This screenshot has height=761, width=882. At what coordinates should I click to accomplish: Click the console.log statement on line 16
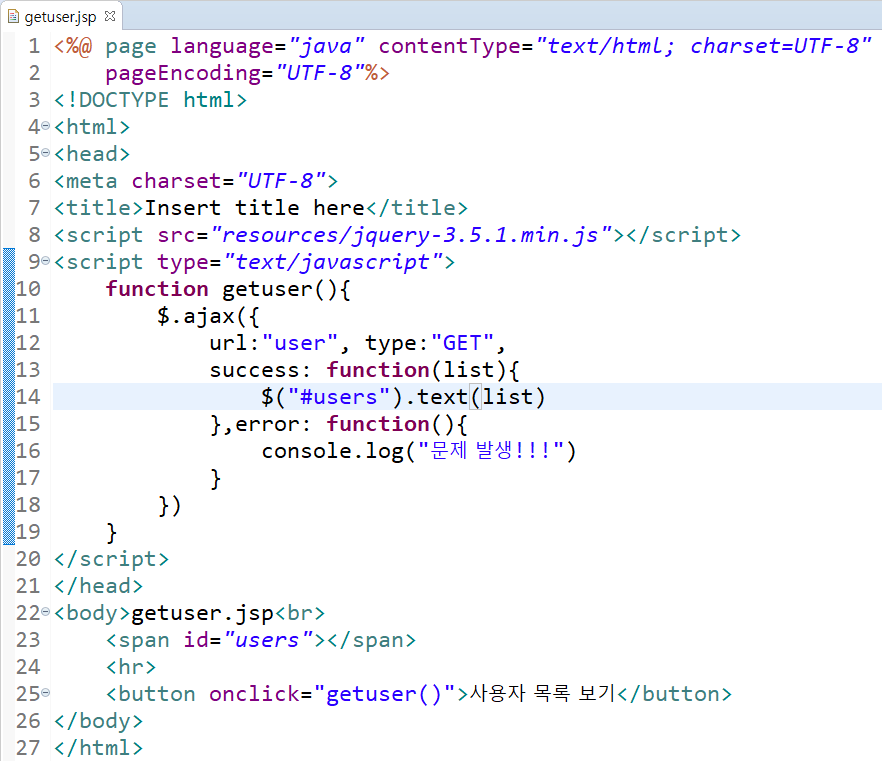pyautogui.click(x=418, y=451)
